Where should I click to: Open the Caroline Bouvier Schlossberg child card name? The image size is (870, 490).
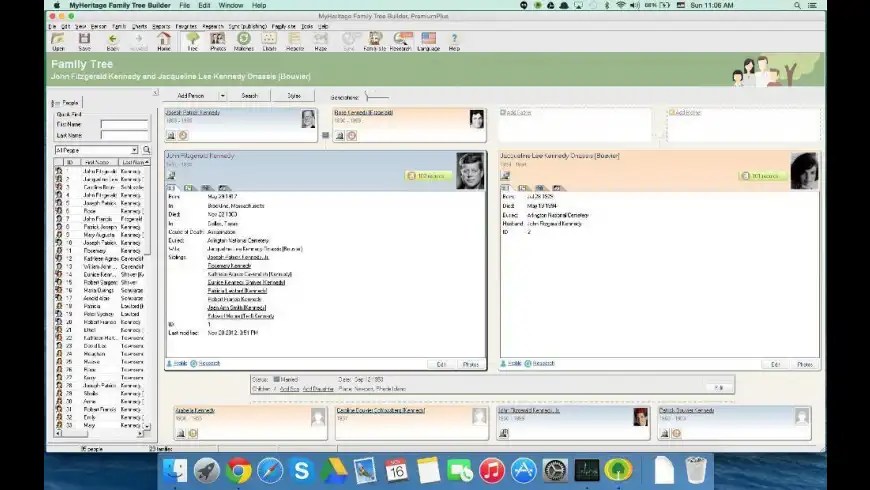pyautogui.click(x=381, y=411)
